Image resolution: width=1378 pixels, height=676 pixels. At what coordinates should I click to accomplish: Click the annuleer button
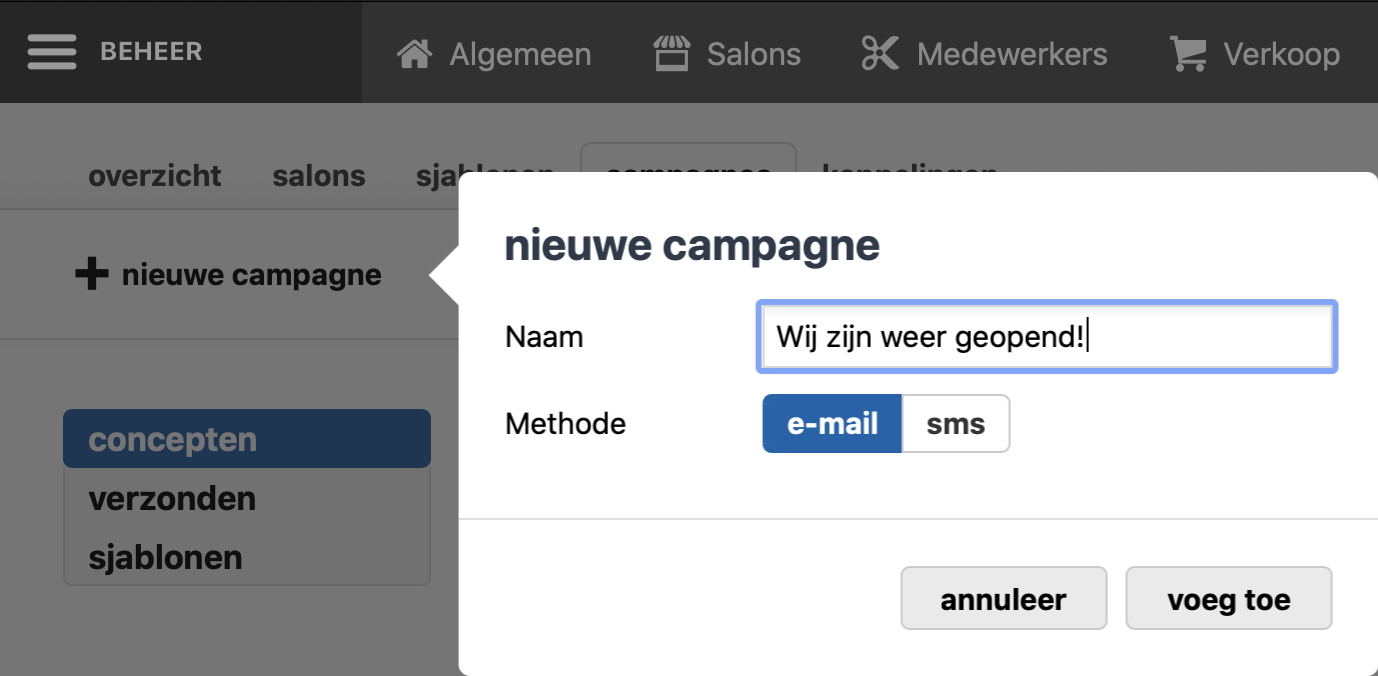tap(1004, 599)
